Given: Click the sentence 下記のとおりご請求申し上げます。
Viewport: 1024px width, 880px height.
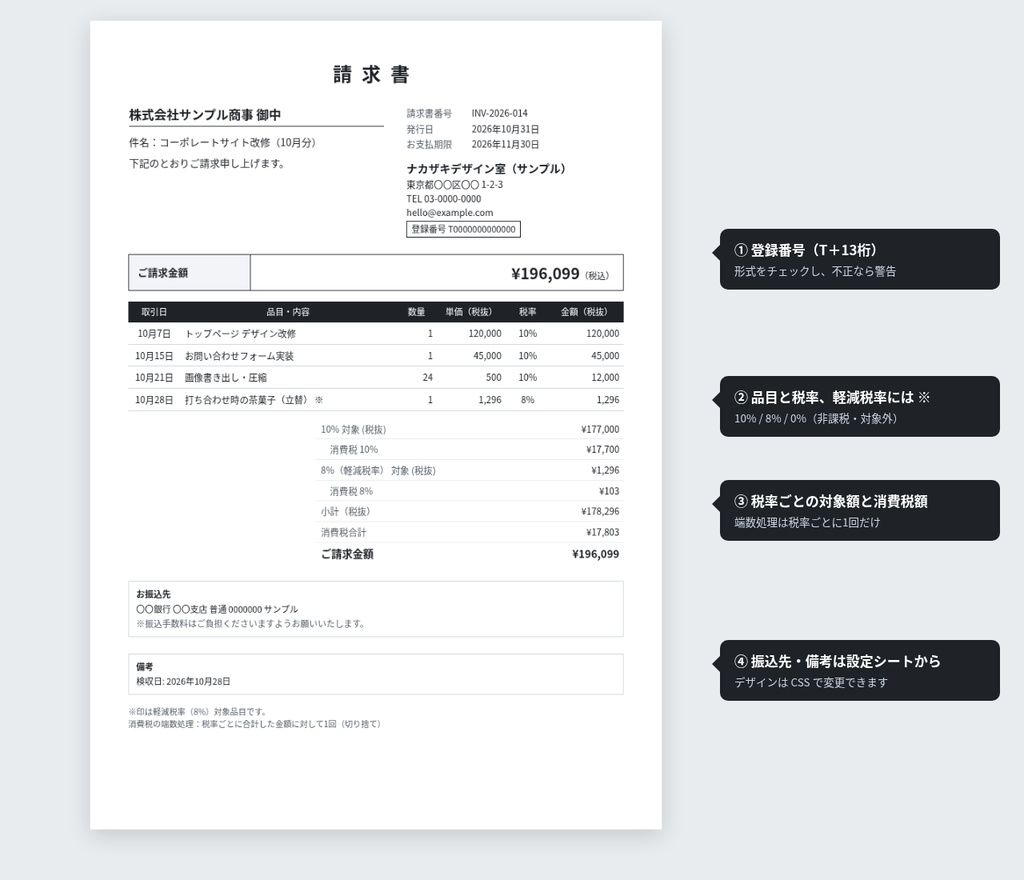Looking at the screenshot, I should coord(208,163).
